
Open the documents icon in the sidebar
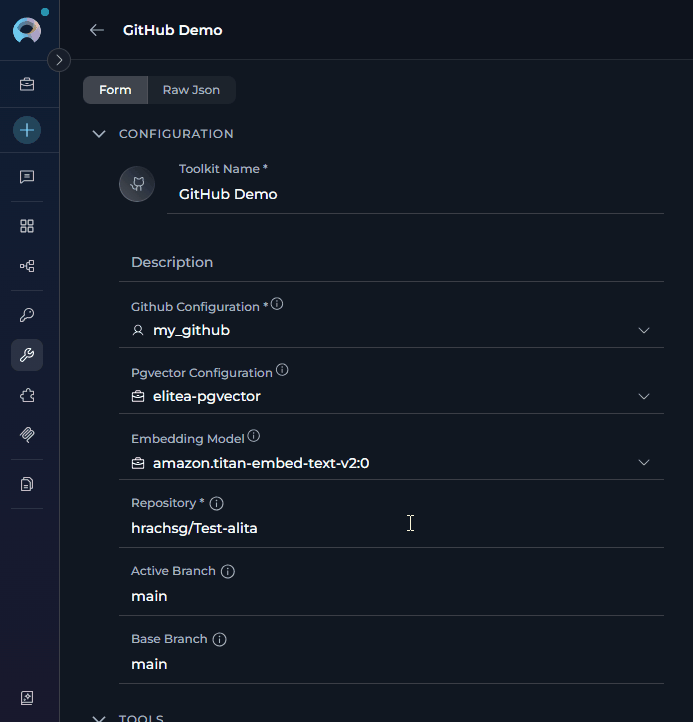click(27, 484)
